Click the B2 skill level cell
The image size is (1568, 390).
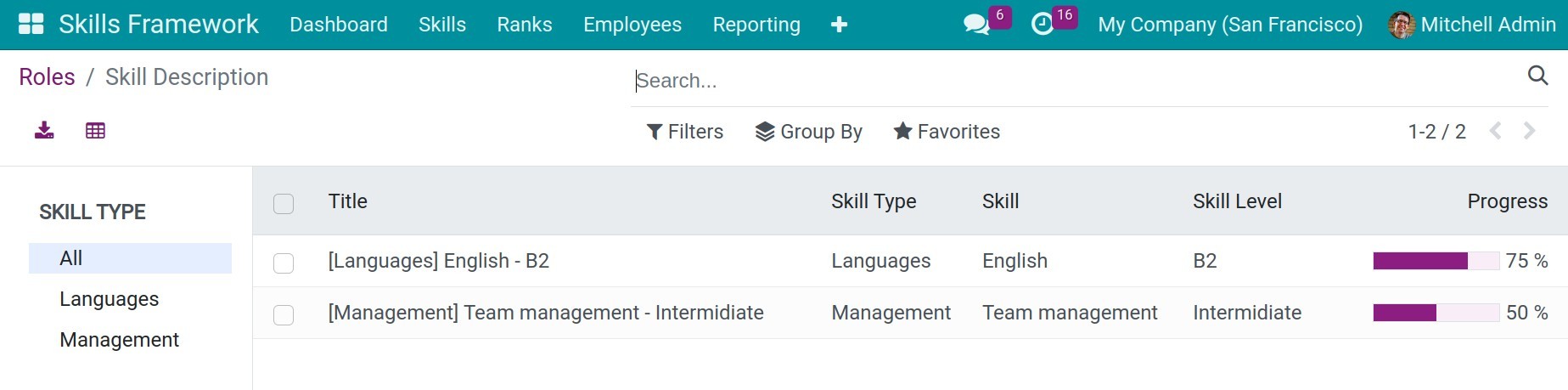tap(1205, 261)
